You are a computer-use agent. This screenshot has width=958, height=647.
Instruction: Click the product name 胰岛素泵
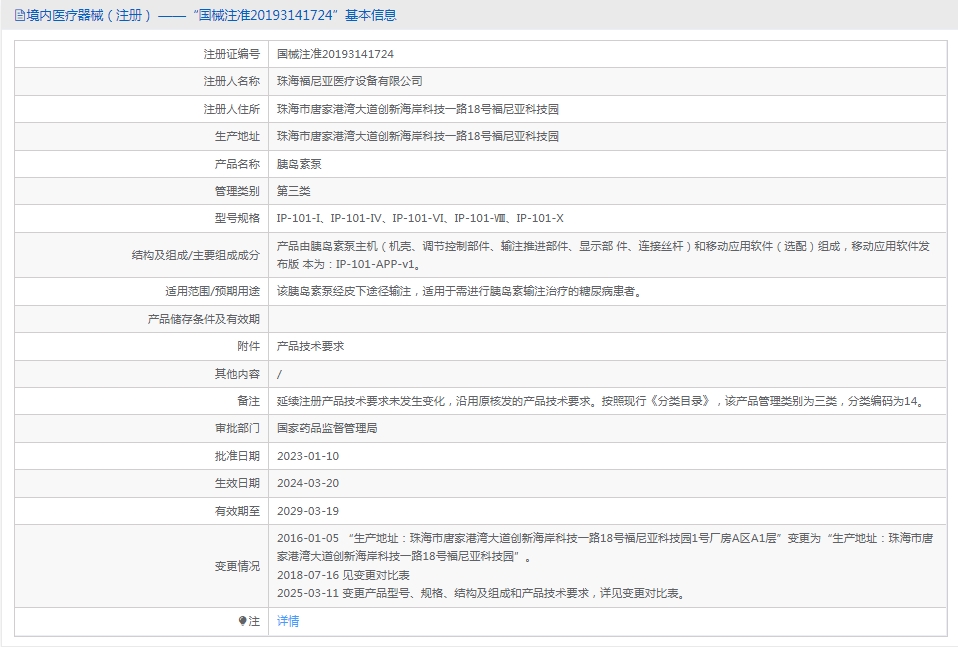click(299, 164)
